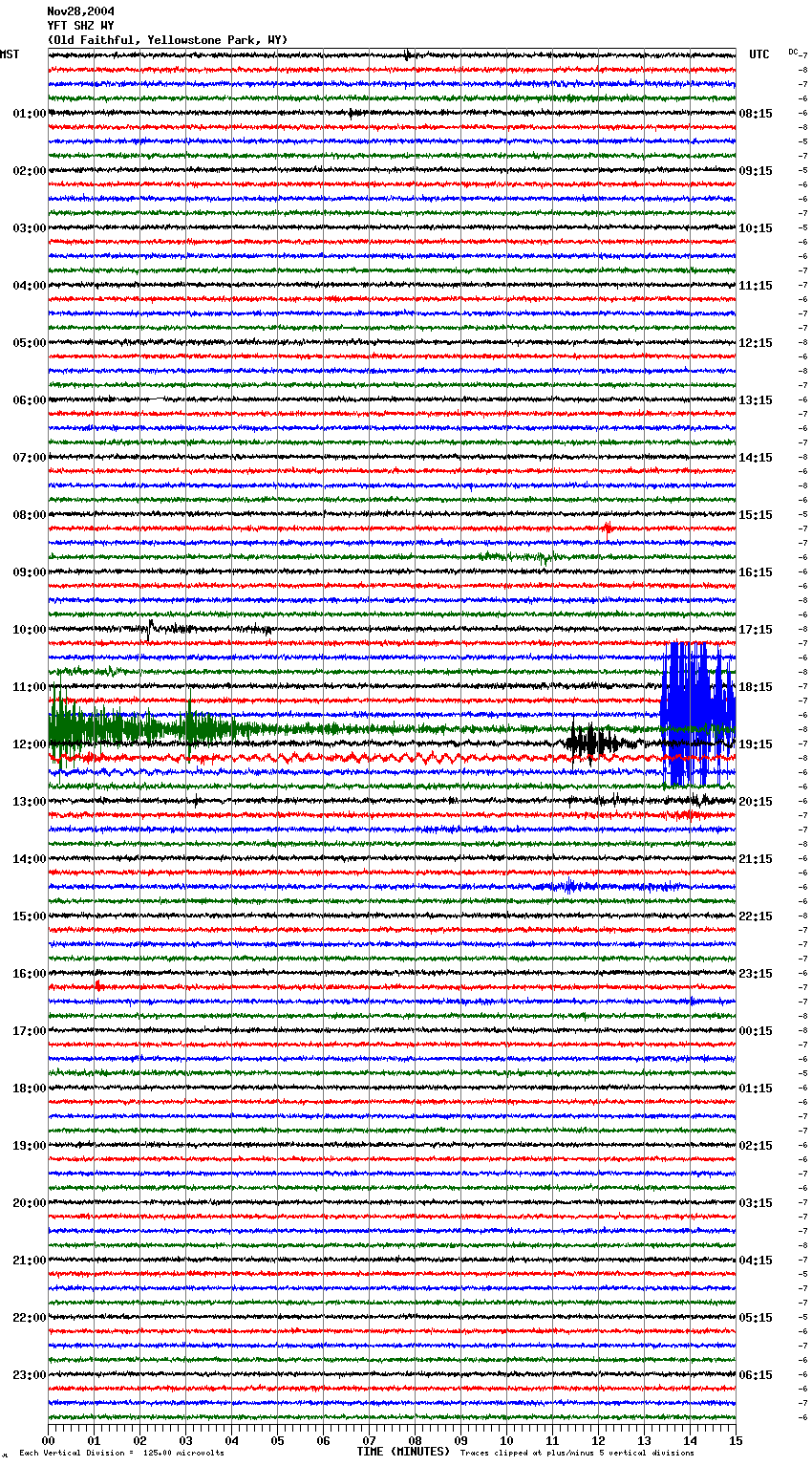Click the UTC time zone header
Image resolution: width=812 pixels, height=1466 pixels.
(759, 54)
